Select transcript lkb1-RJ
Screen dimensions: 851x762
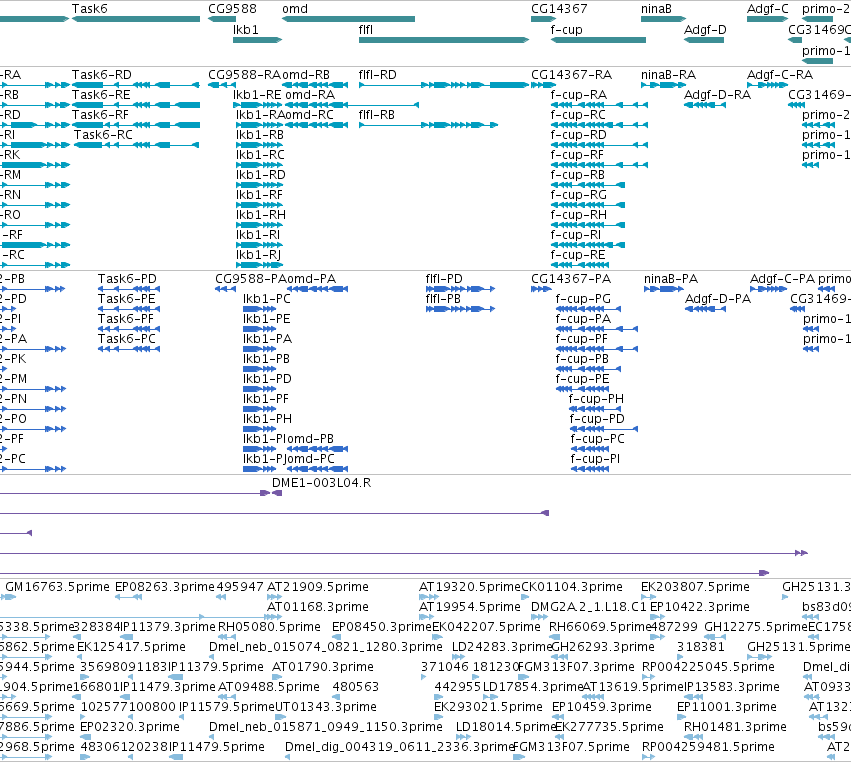point(258,255)
